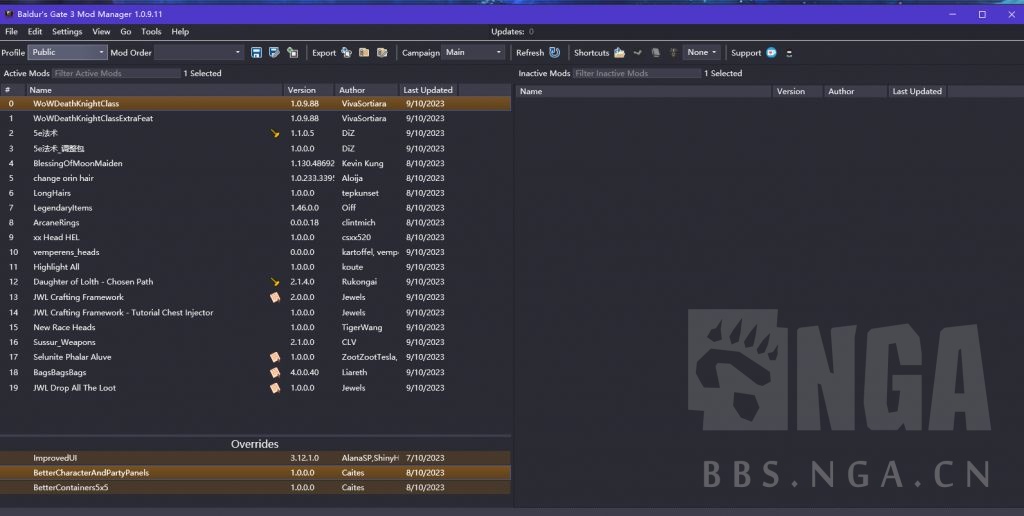Sort active mods by Last Updated header

click(x=428, y=90)
